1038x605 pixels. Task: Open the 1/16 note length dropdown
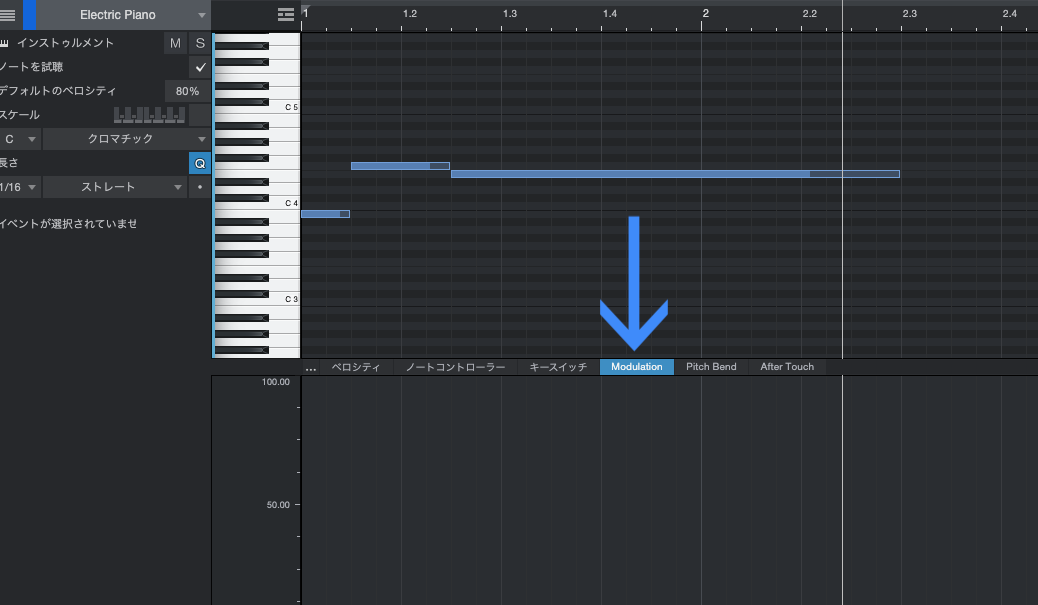tap(20, 187)
